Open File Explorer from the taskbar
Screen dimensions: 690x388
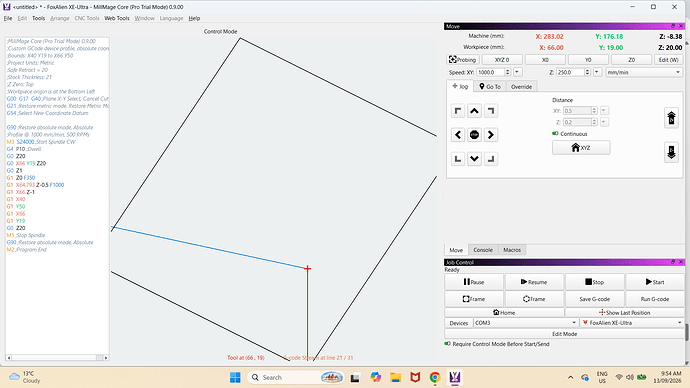pos(395,377)
